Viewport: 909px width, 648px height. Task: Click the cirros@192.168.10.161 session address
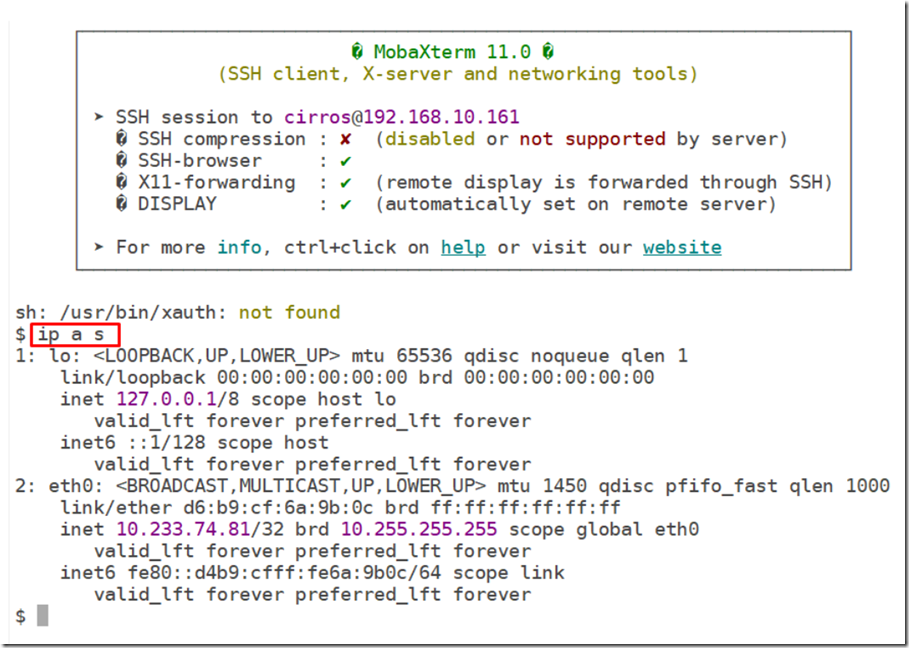tap(401, 117)
